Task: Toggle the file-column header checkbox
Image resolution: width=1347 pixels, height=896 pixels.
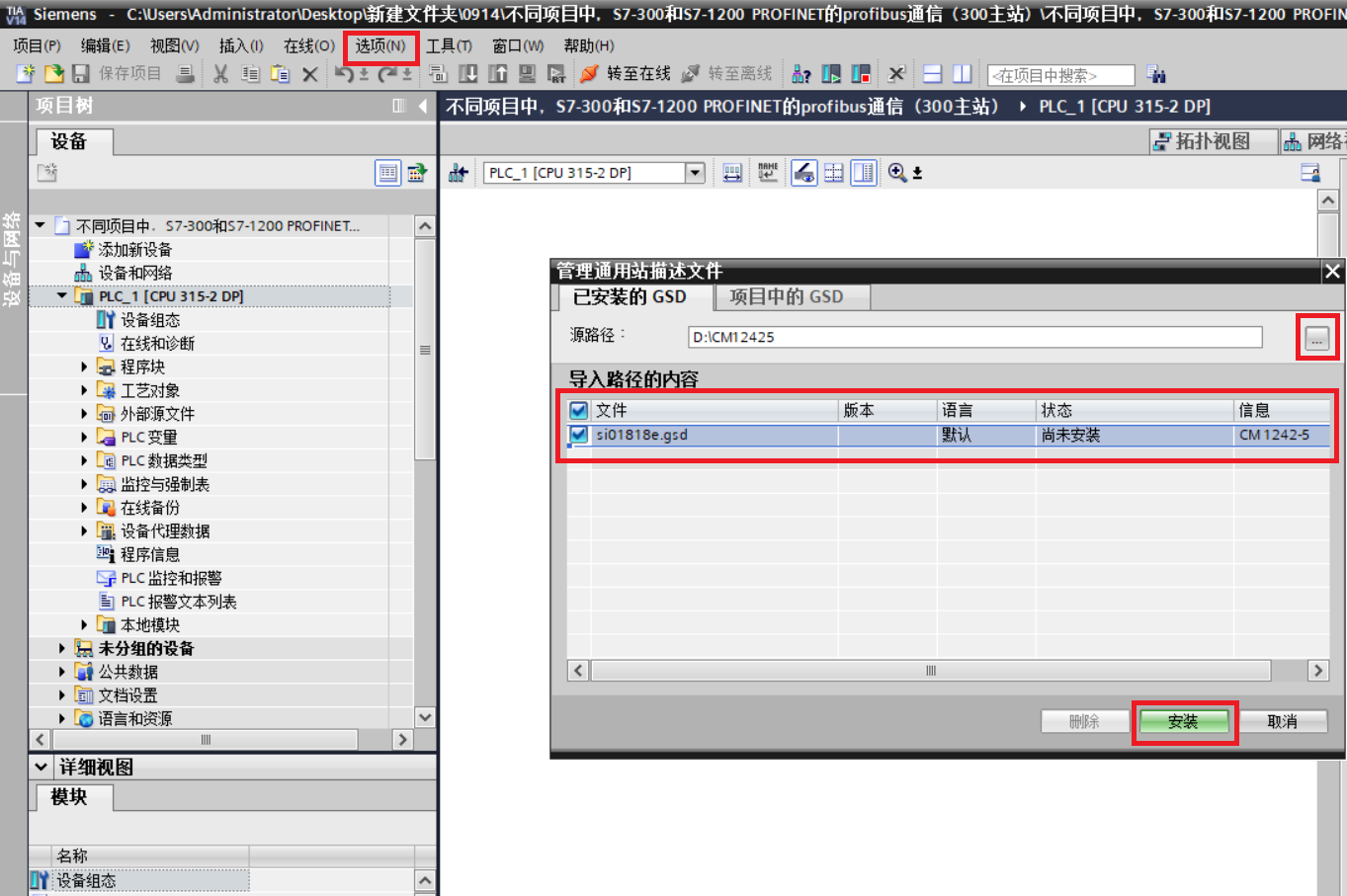Action: [579, 410]
